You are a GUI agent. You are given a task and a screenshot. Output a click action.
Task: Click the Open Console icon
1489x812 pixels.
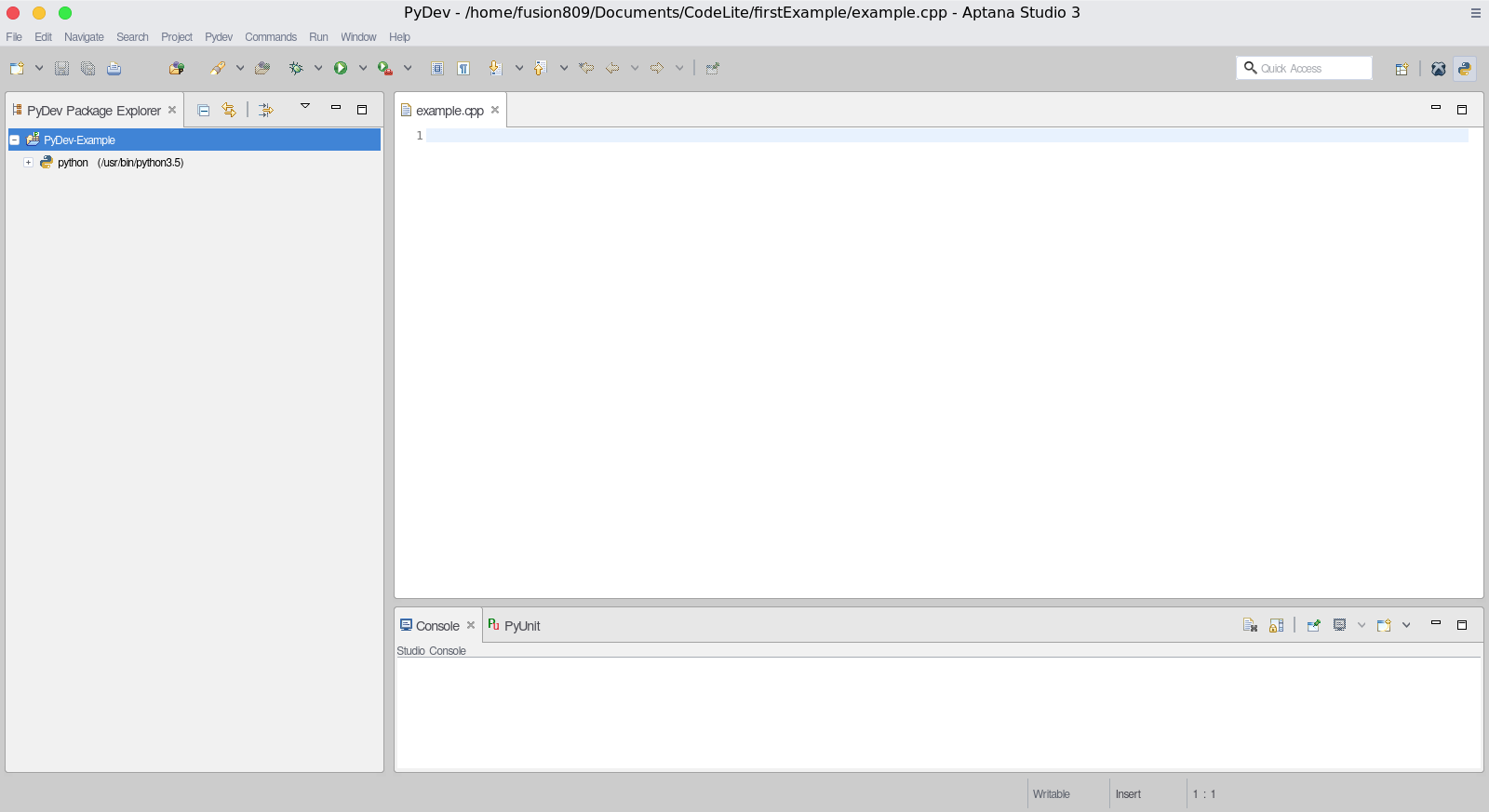point(1384,625)
